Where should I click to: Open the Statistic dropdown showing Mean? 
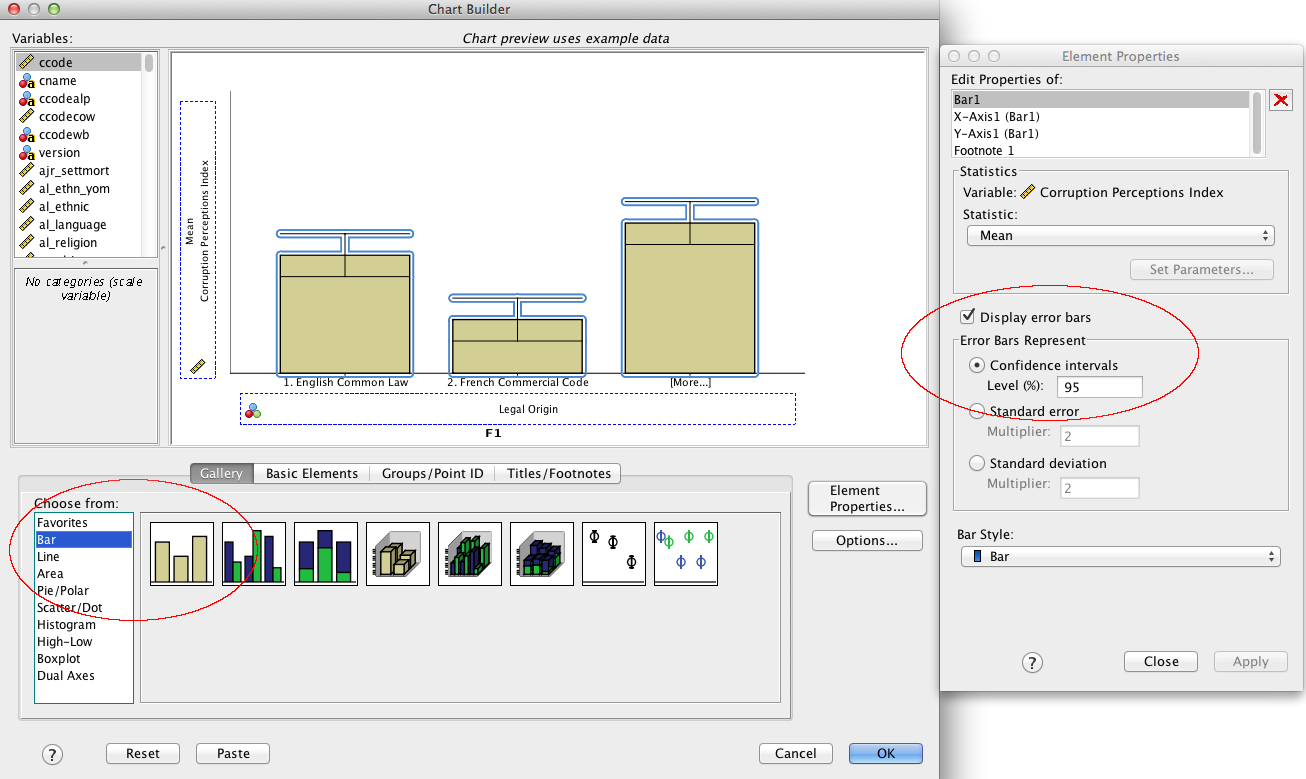1119,236
